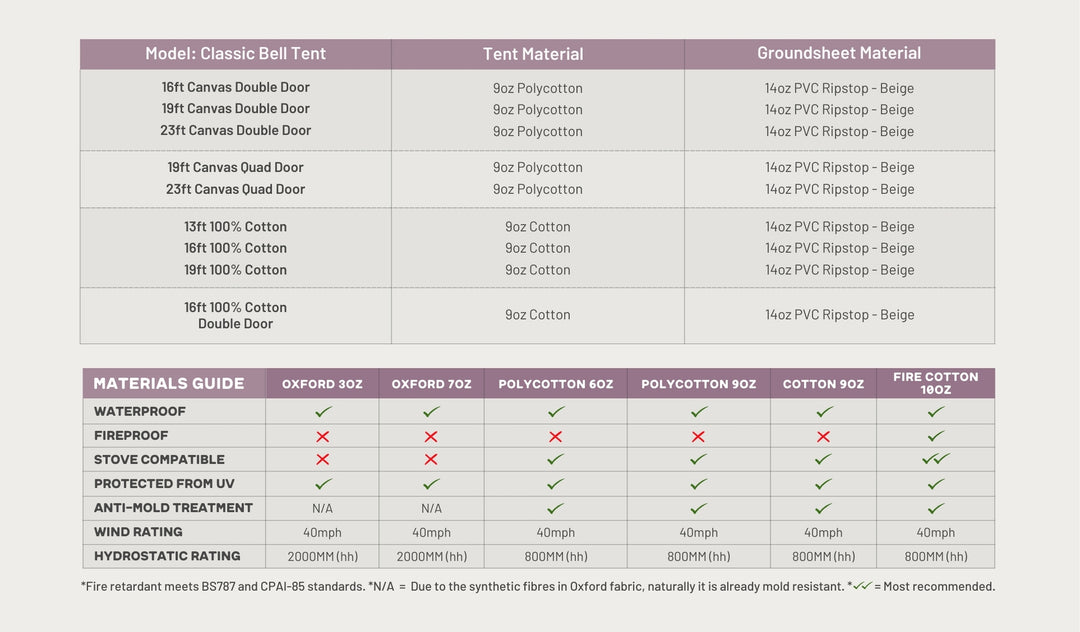Click the Fireproof red cross under Oxford 7oz

(x=431, y=437)
